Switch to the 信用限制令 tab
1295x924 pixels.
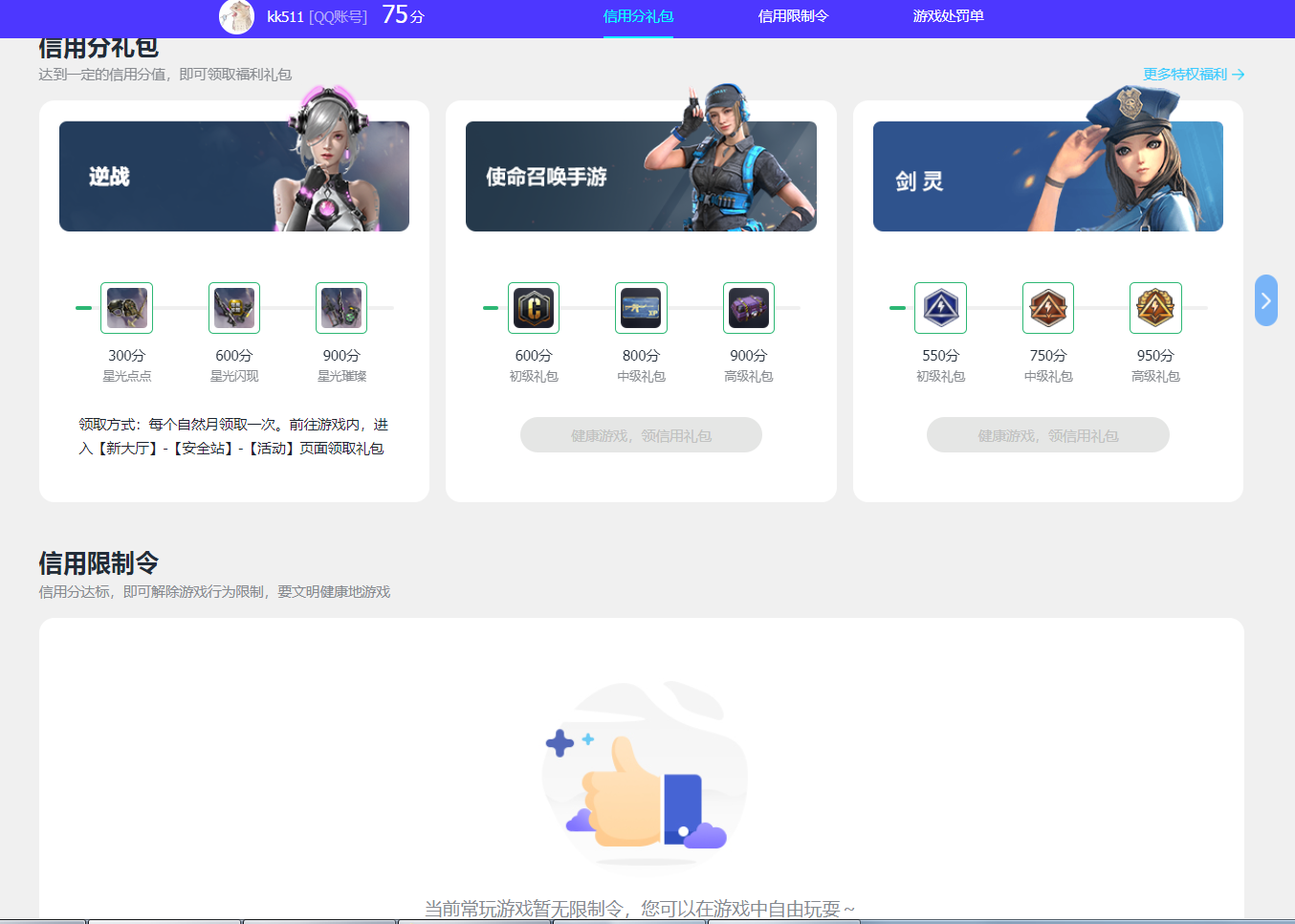click(x=793, y=16)
